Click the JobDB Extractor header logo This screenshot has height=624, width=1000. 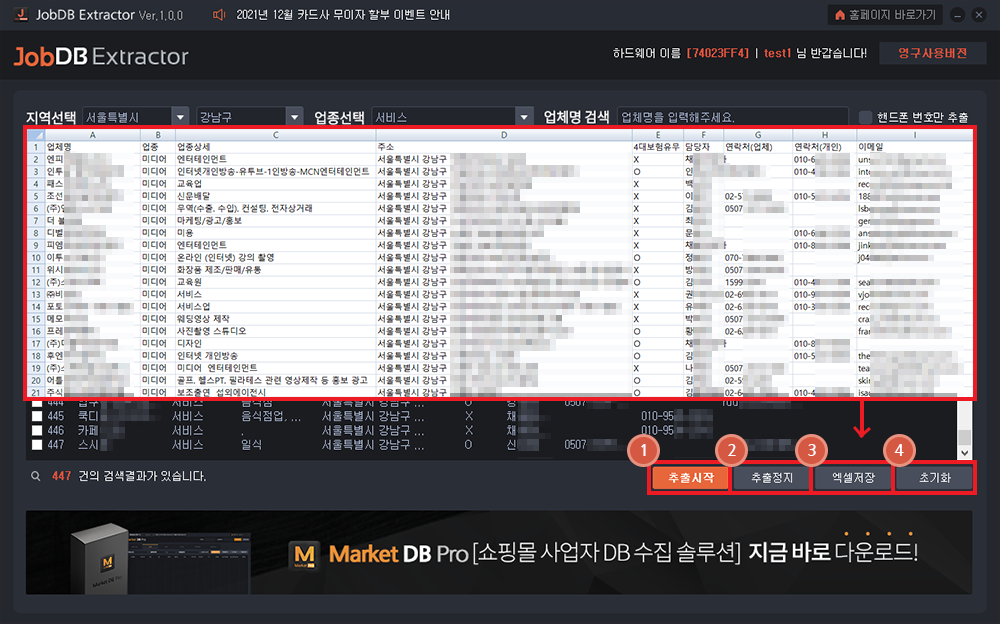101,57
